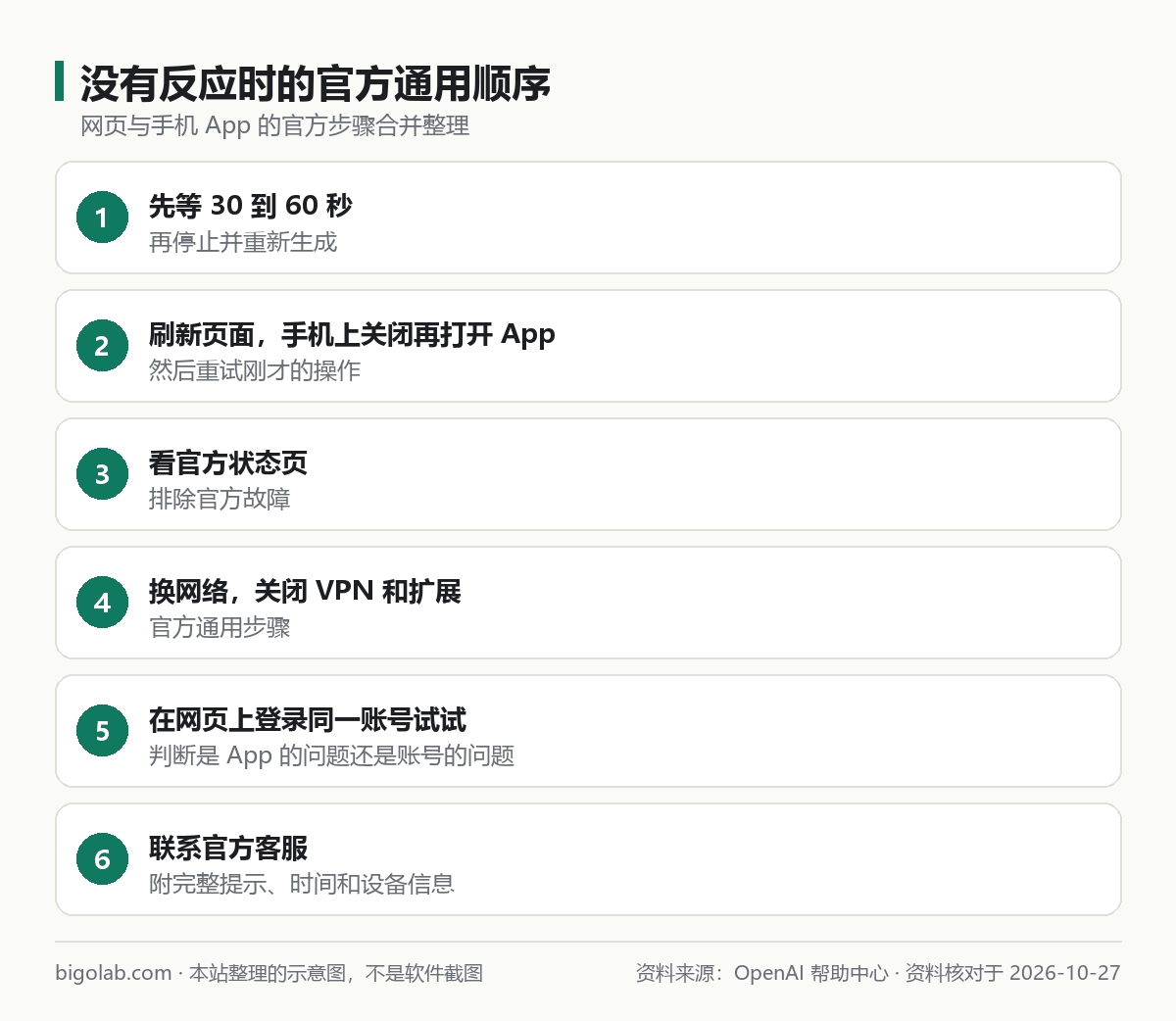This screenshot has width=1176, height=1021.
Task: Select subtitle '官方通用步骤' in step 4
Action: coord(220,627)
